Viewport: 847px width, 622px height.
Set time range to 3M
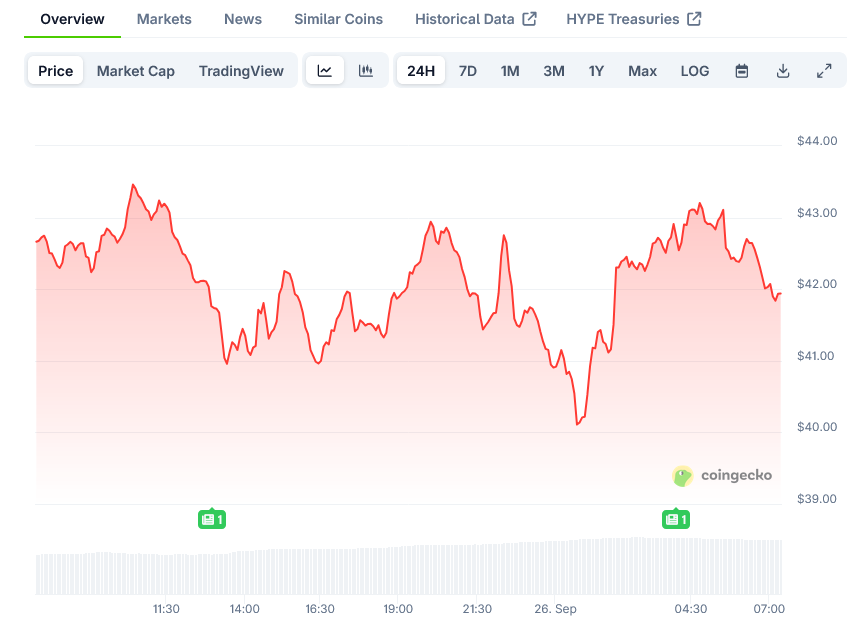click(x=554, y=71)
